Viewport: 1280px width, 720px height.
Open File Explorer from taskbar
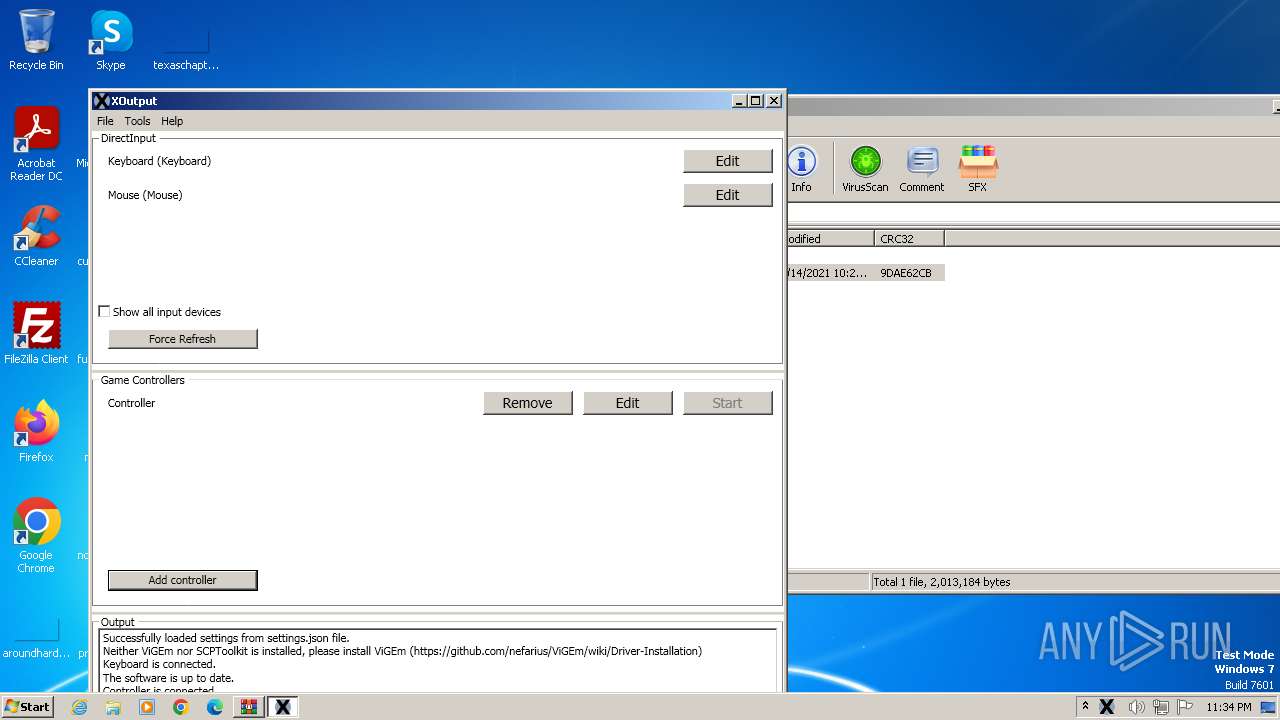point(113,707)
